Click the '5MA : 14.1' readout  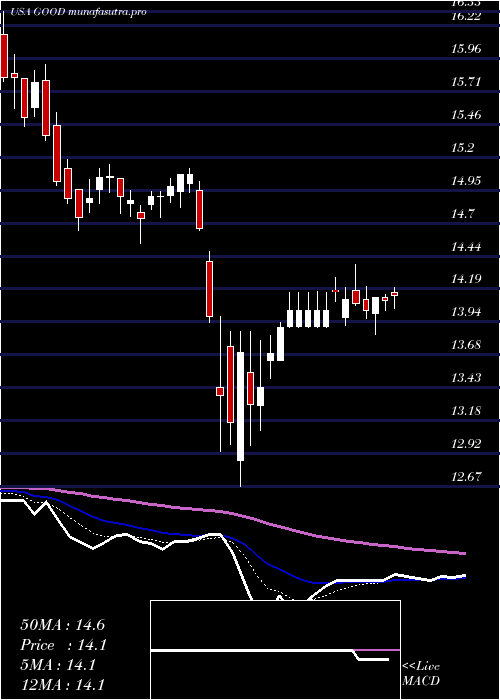[58, 665]
